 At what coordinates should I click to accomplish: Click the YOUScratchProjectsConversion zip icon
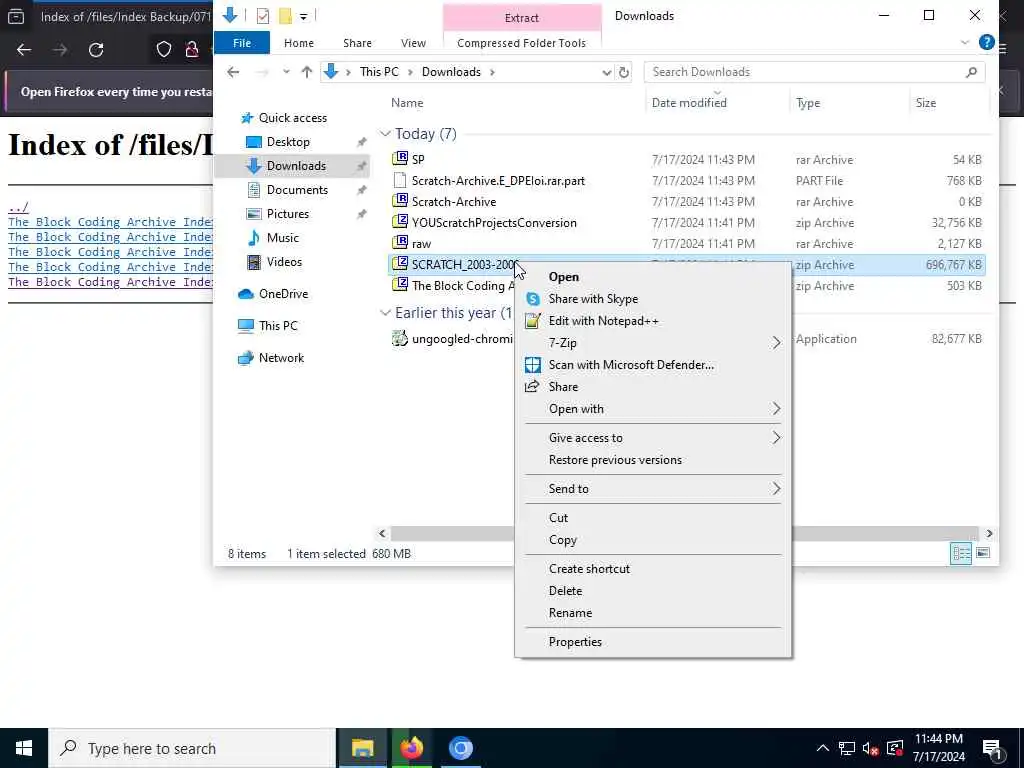pyautogui.click(x=400, y=222)
